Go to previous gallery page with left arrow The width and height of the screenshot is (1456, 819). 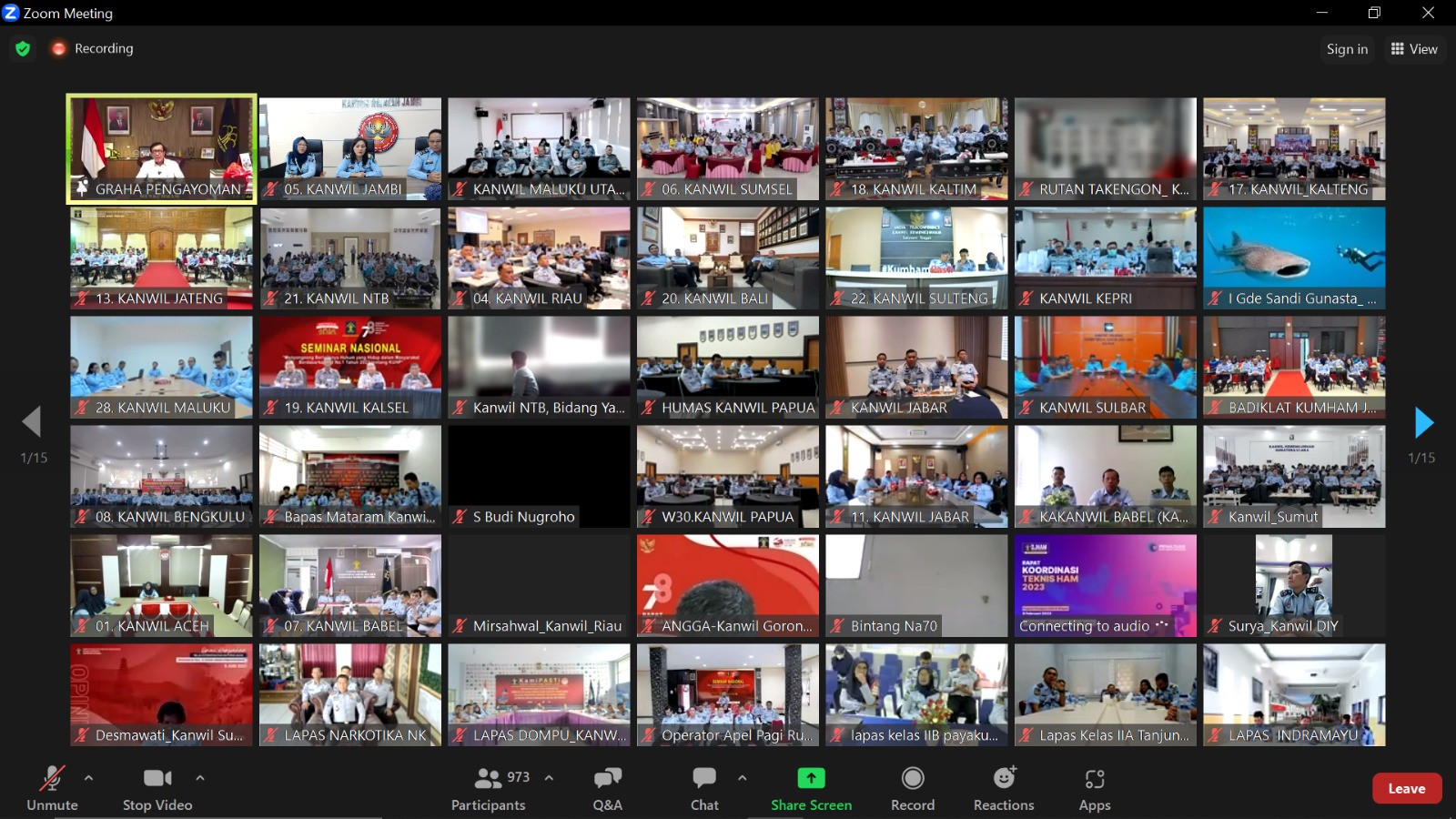(32, 422)
